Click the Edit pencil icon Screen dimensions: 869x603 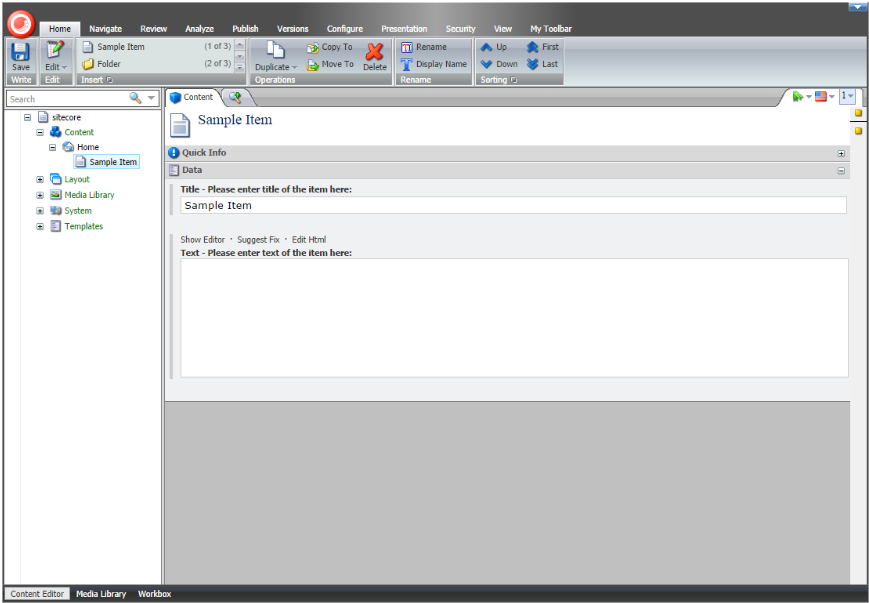55,49
